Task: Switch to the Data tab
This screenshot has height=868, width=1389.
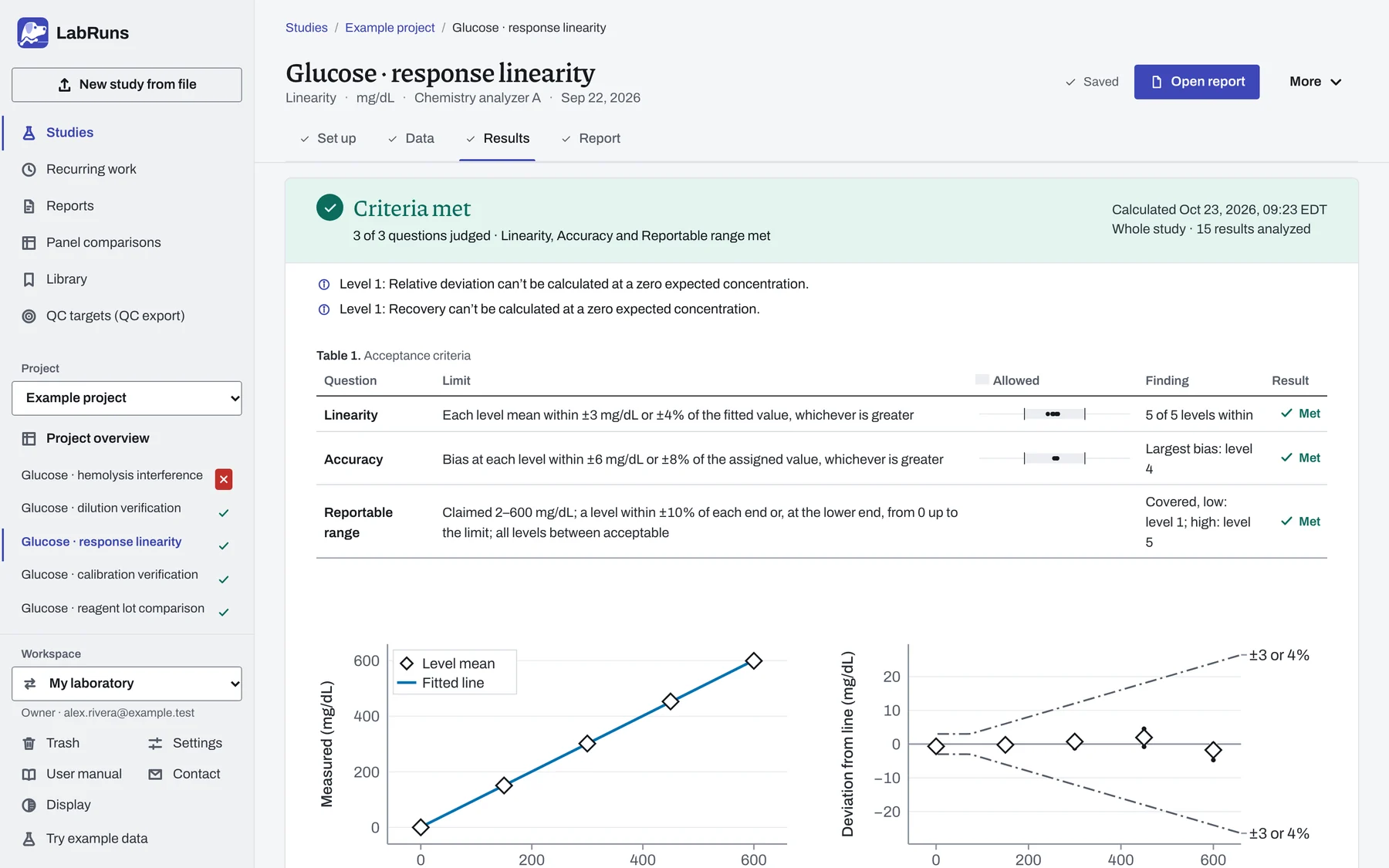Action: tap(411, 139)
